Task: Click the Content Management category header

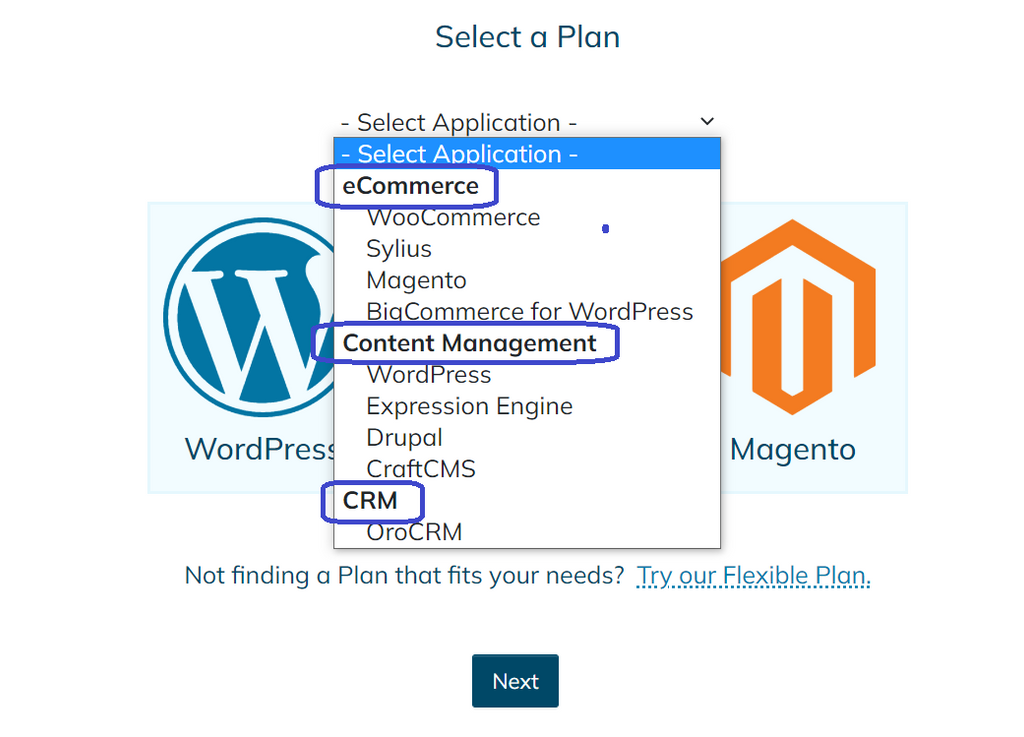Action: pyautogui.click(x=467, y=343)
